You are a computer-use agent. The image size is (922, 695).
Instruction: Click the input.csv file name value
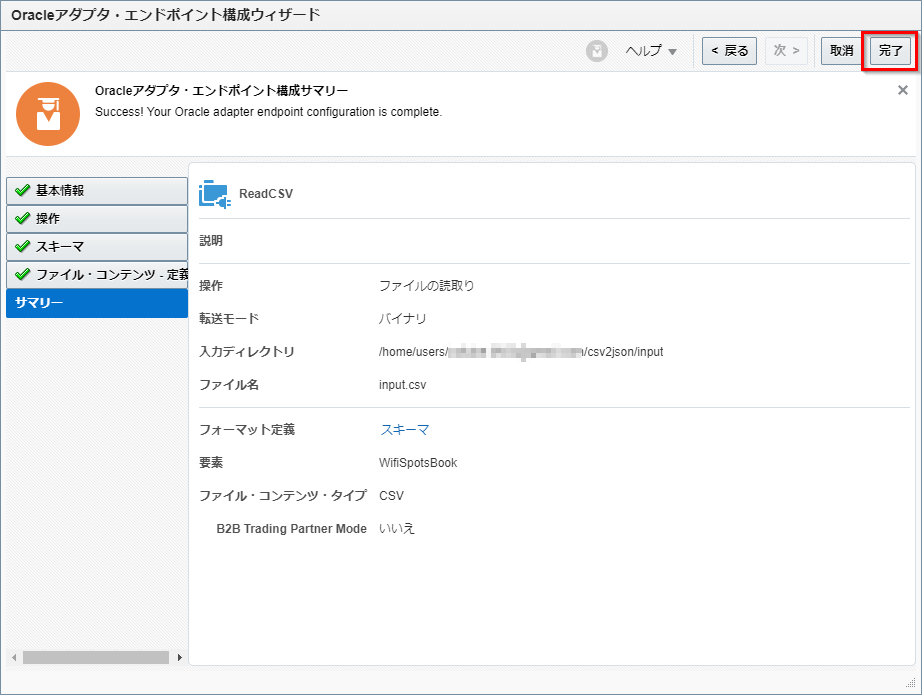coord(404,385)
